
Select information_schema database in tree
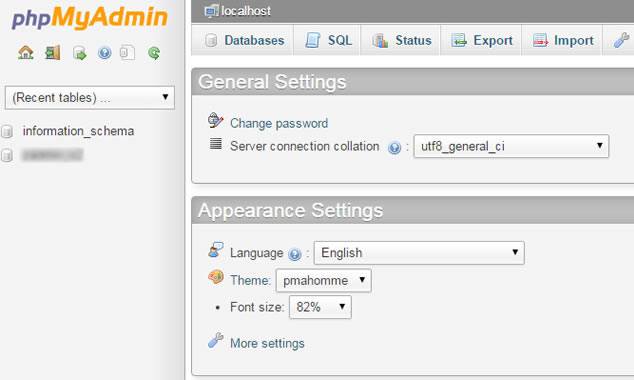tap(78, 131)
